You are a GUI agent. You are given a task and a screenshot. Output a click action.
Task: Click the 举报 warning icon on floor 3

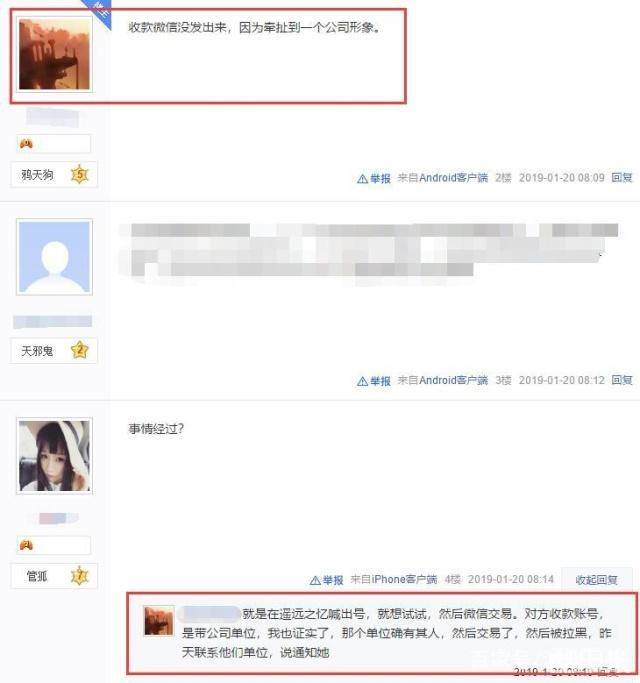point(362,381)
